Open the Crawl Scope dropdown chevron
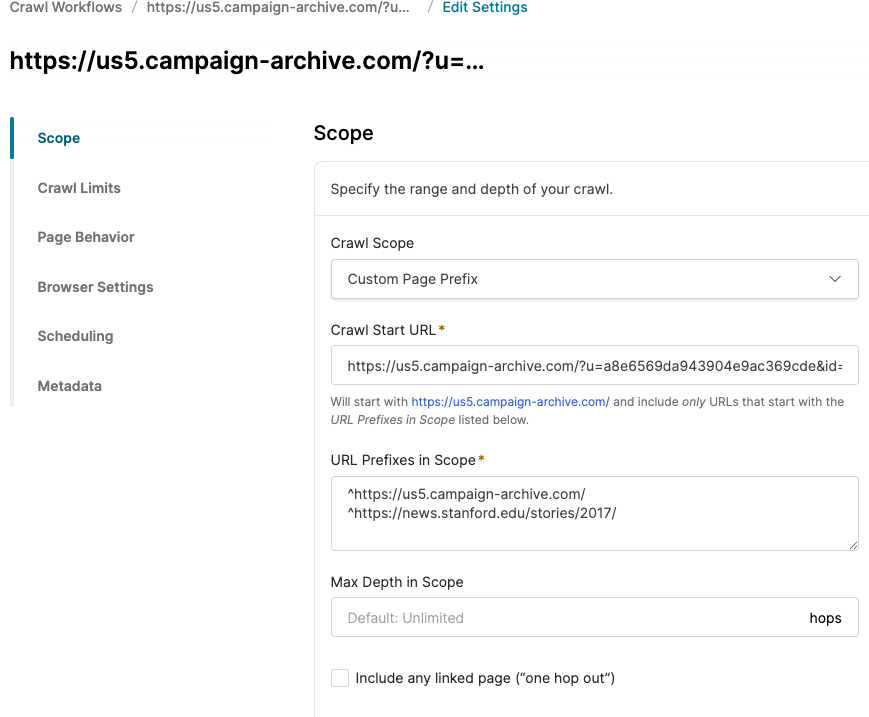This screenshot has width=869, height=717. (835, 279)
